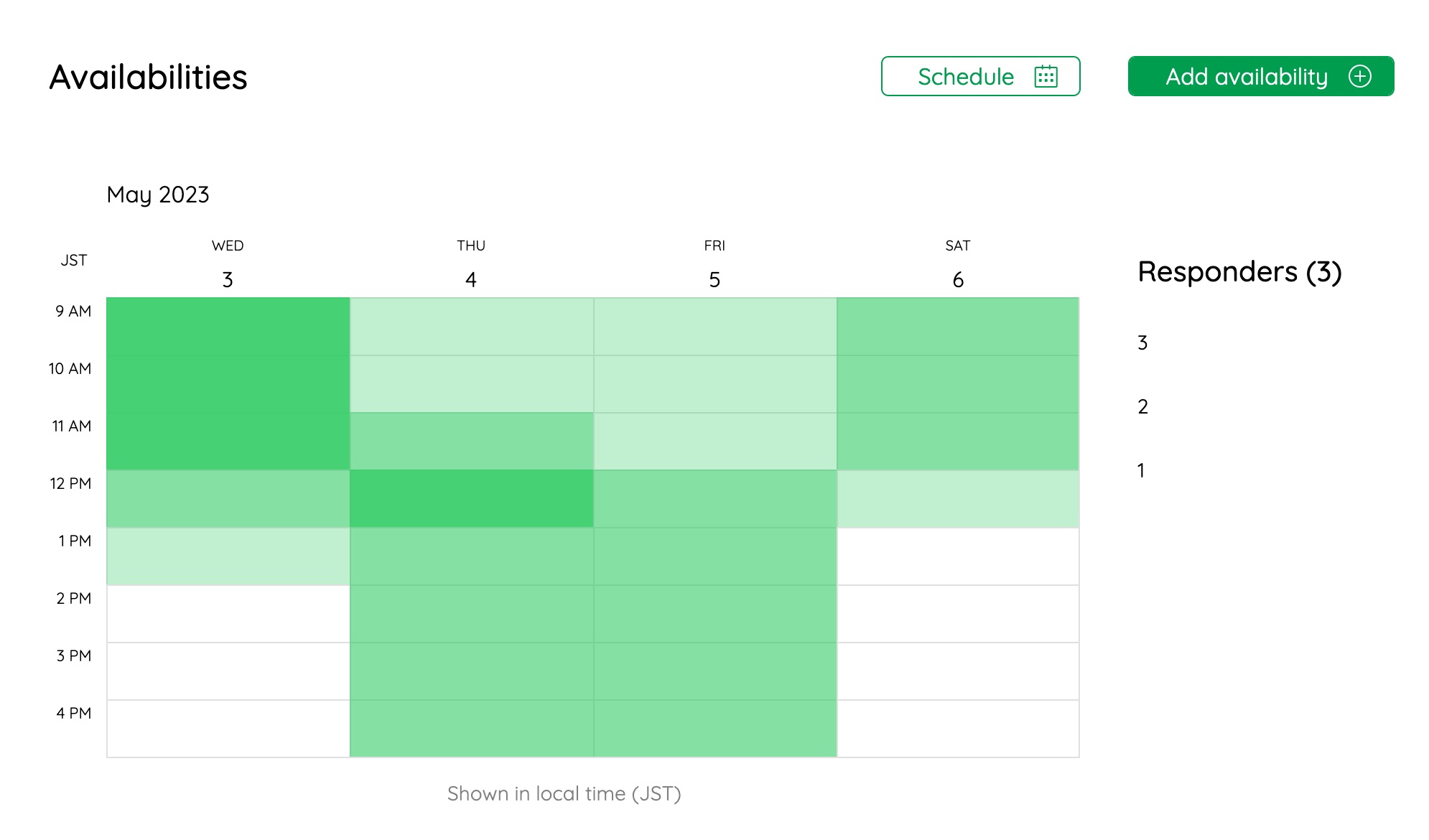This screenshot has width=1429, height=840.
Task: Click the JST timezone label
Action: [x=73, y=260]
